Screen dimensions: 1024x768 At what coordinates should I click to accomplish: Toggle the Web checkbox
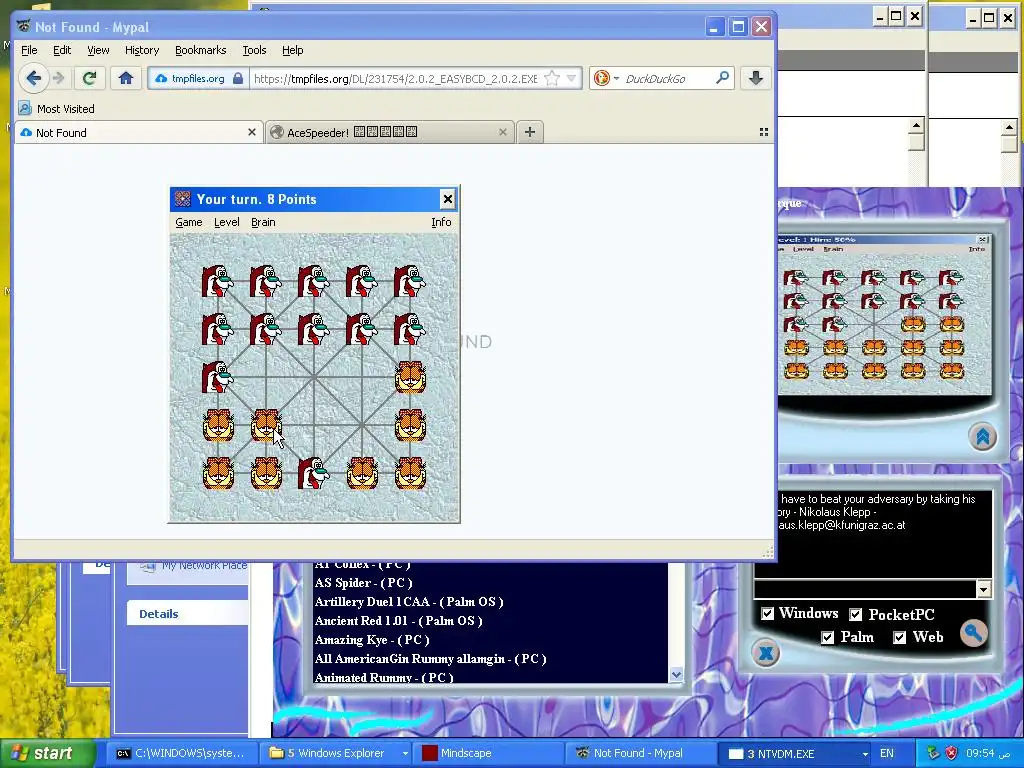(x=899, y=637)
